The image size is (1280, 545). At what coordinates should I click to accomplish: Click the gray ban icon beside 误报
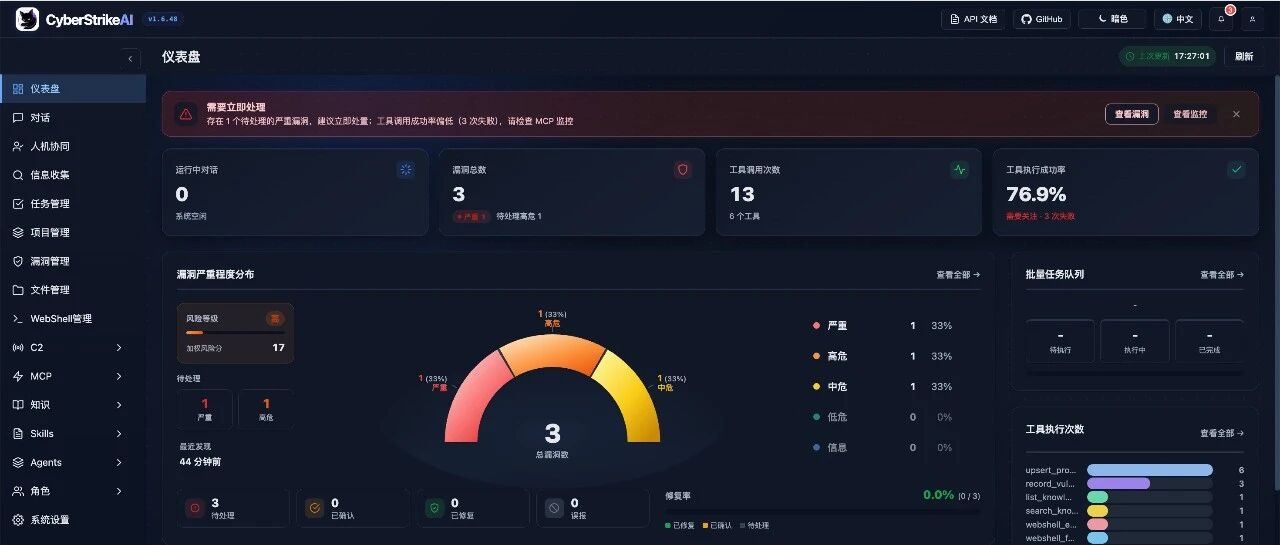click(554, 508)
